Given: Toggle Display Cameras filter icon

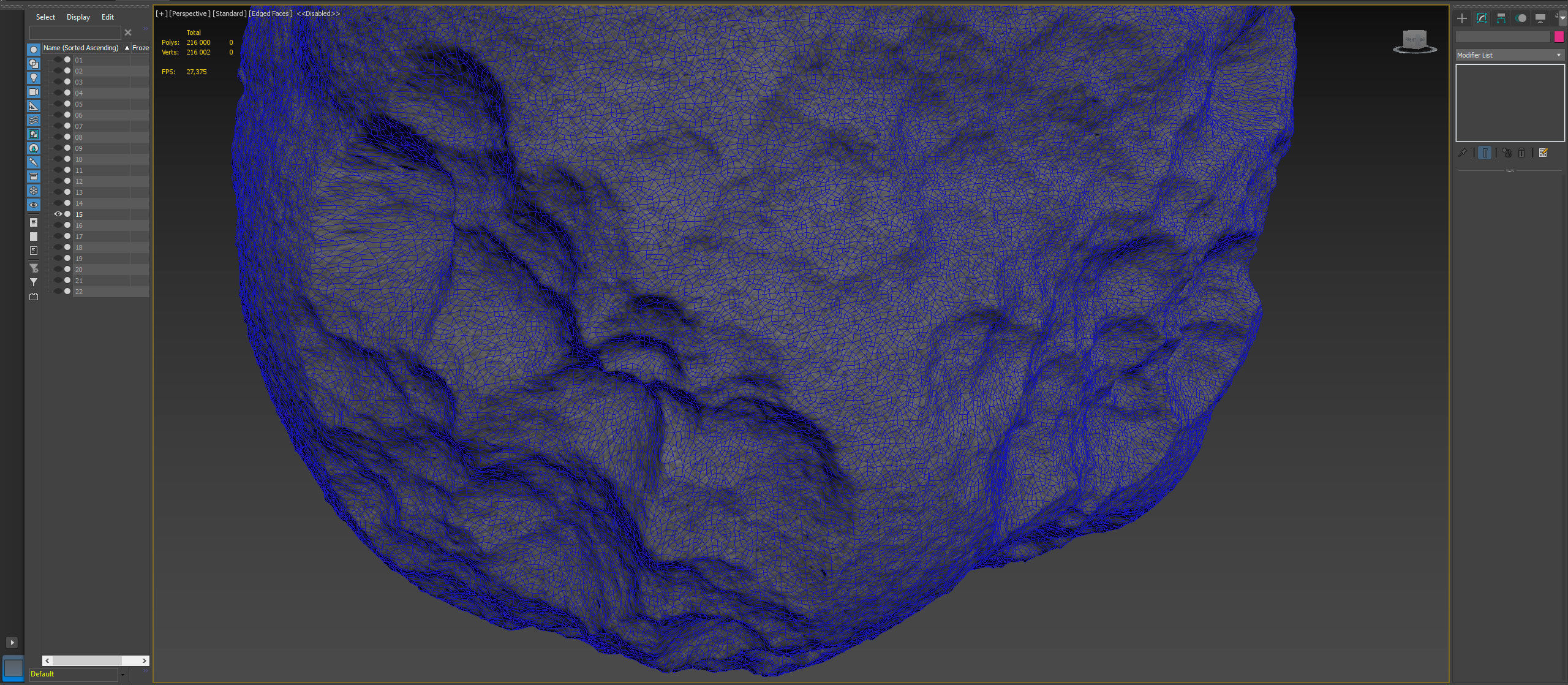Looking at the screenshot, I should [x=34, y=92].
